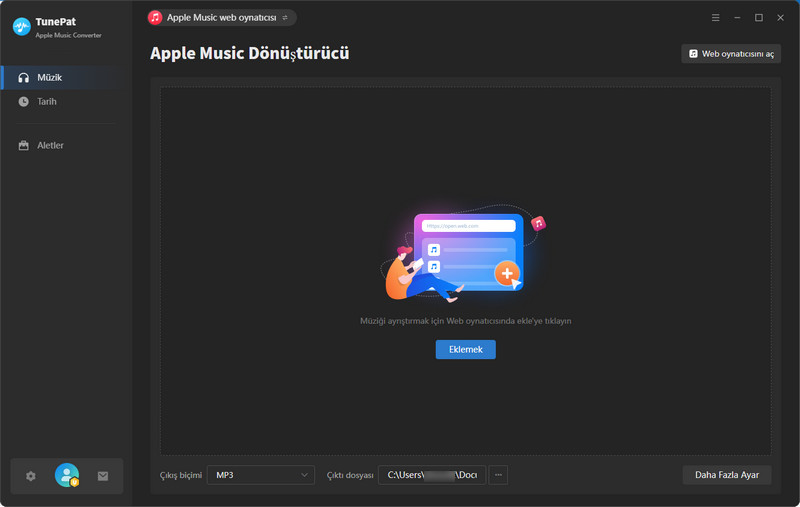The width and height of the screenshot is (800, 507).
Task: Click the output folder path field
Action: [431, 475]
